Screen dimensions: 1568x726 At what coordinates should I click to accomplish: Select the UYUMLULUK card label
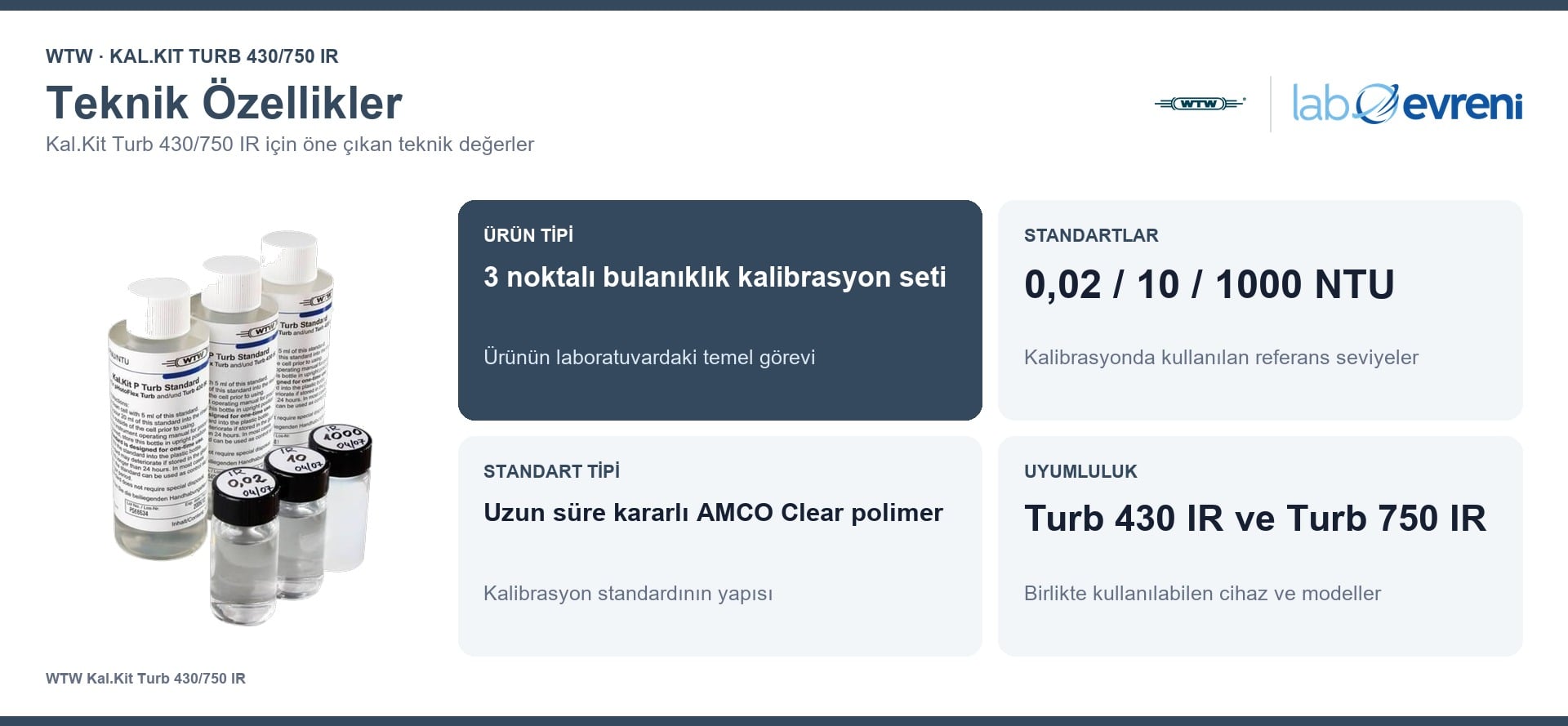pyautogui.click(x=1080, y=471)
